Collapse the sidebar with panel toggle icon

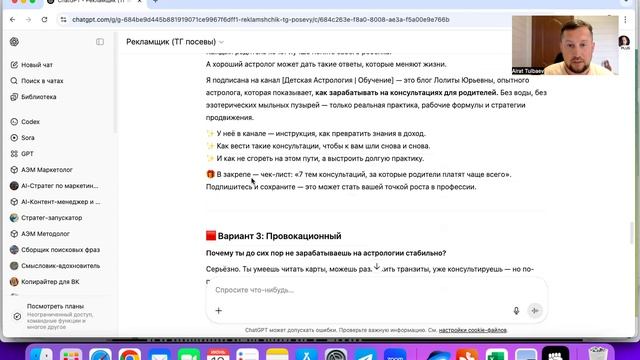(100, 42)
